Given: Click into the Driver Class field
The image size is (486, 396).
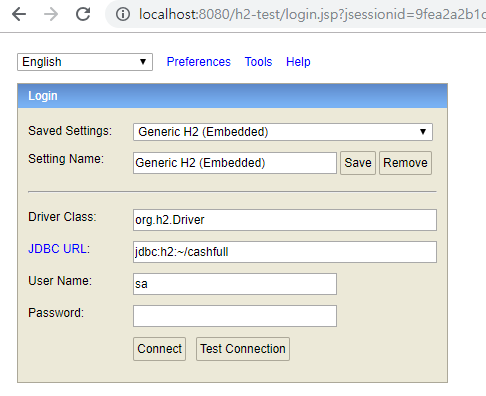Looking at the screenshot, I should [x=285, y=220].
